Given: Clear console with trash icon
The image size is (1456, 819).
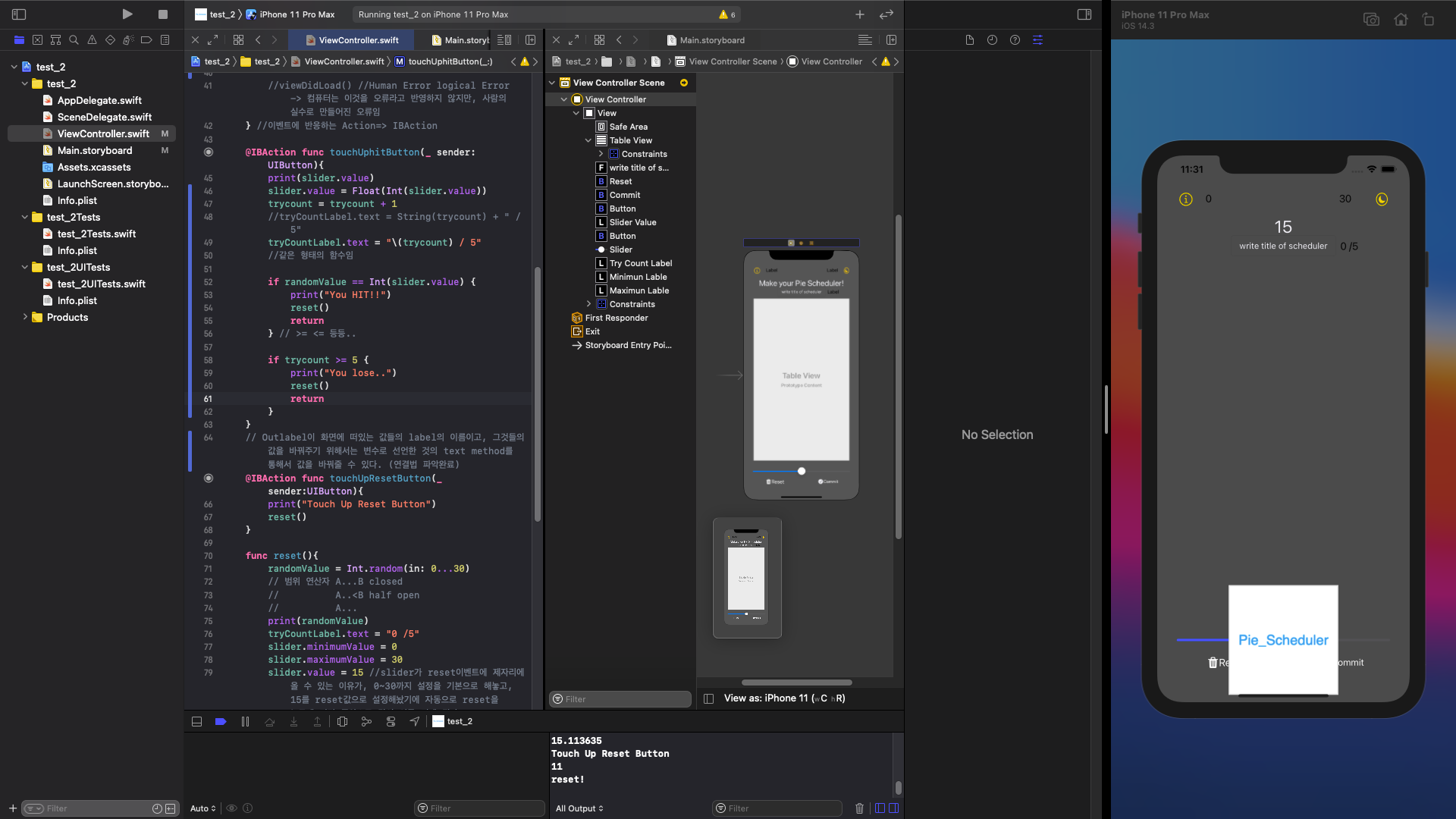Looking at the screenshot, I should [x=859, y=808].
